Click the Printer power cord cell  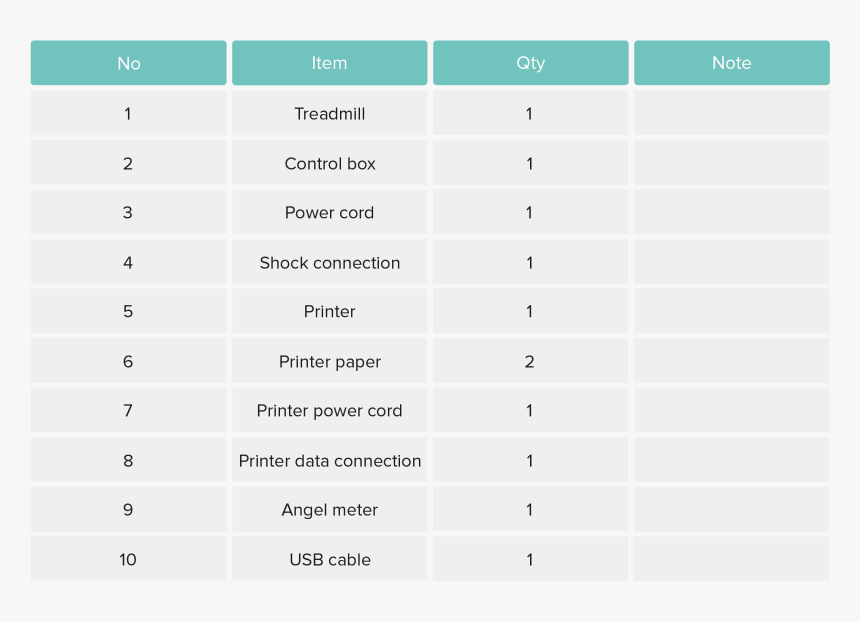coord(330,410)
